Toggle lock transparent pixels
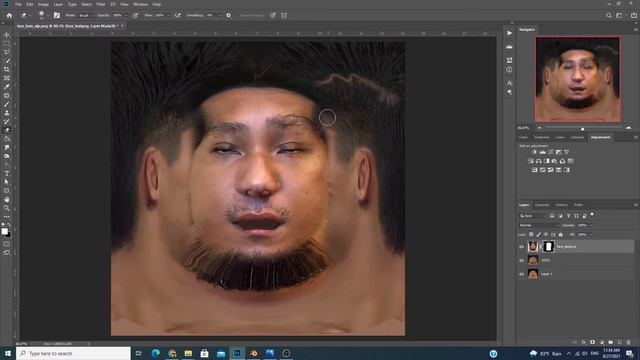The width and height of the screenshot is (640, 360). [x=531, y=235]
